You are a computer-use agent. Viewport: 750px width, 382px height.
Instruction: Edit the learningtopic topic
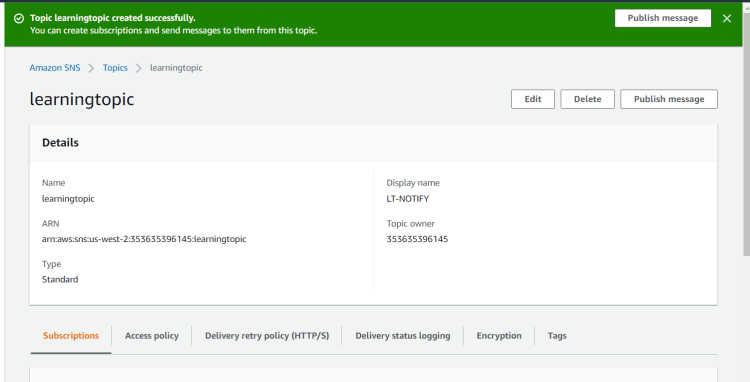[x=532, y=99]
